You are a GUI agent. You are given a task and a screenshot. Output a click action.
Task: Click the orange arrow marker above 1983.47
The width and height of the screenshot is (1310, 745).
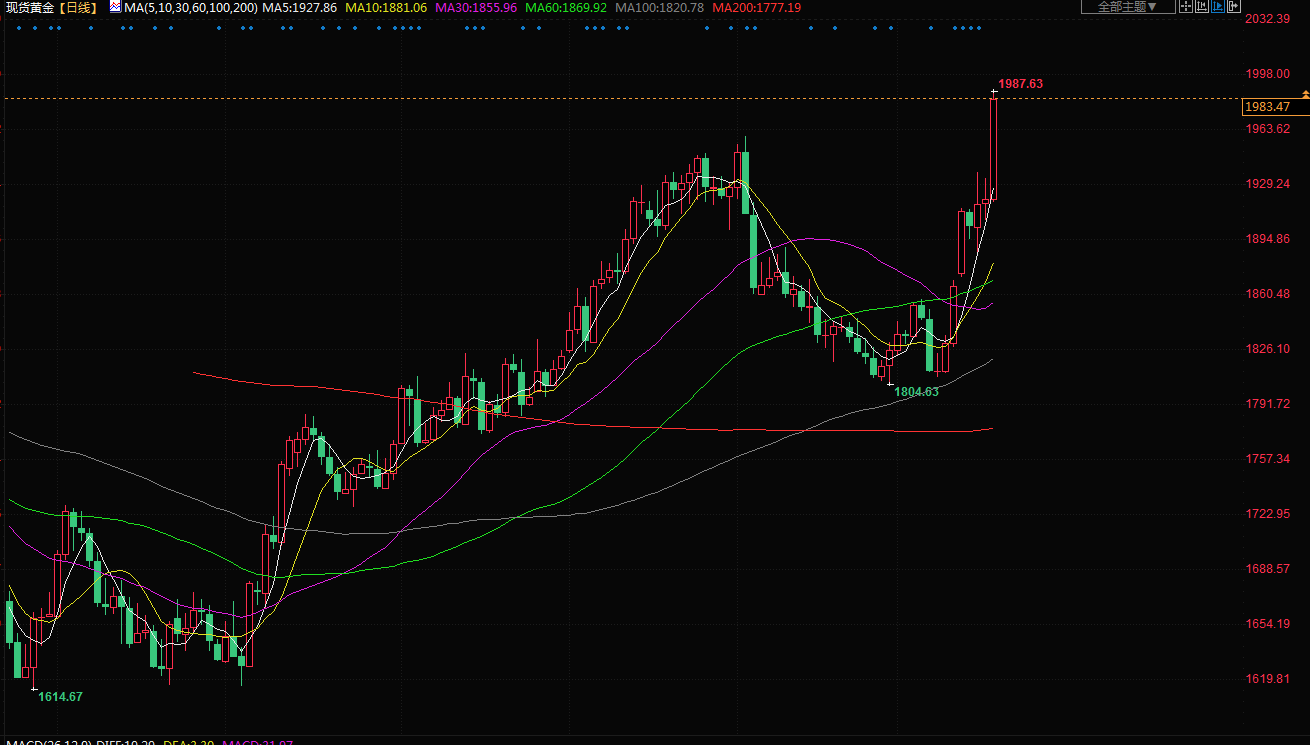1305,94
